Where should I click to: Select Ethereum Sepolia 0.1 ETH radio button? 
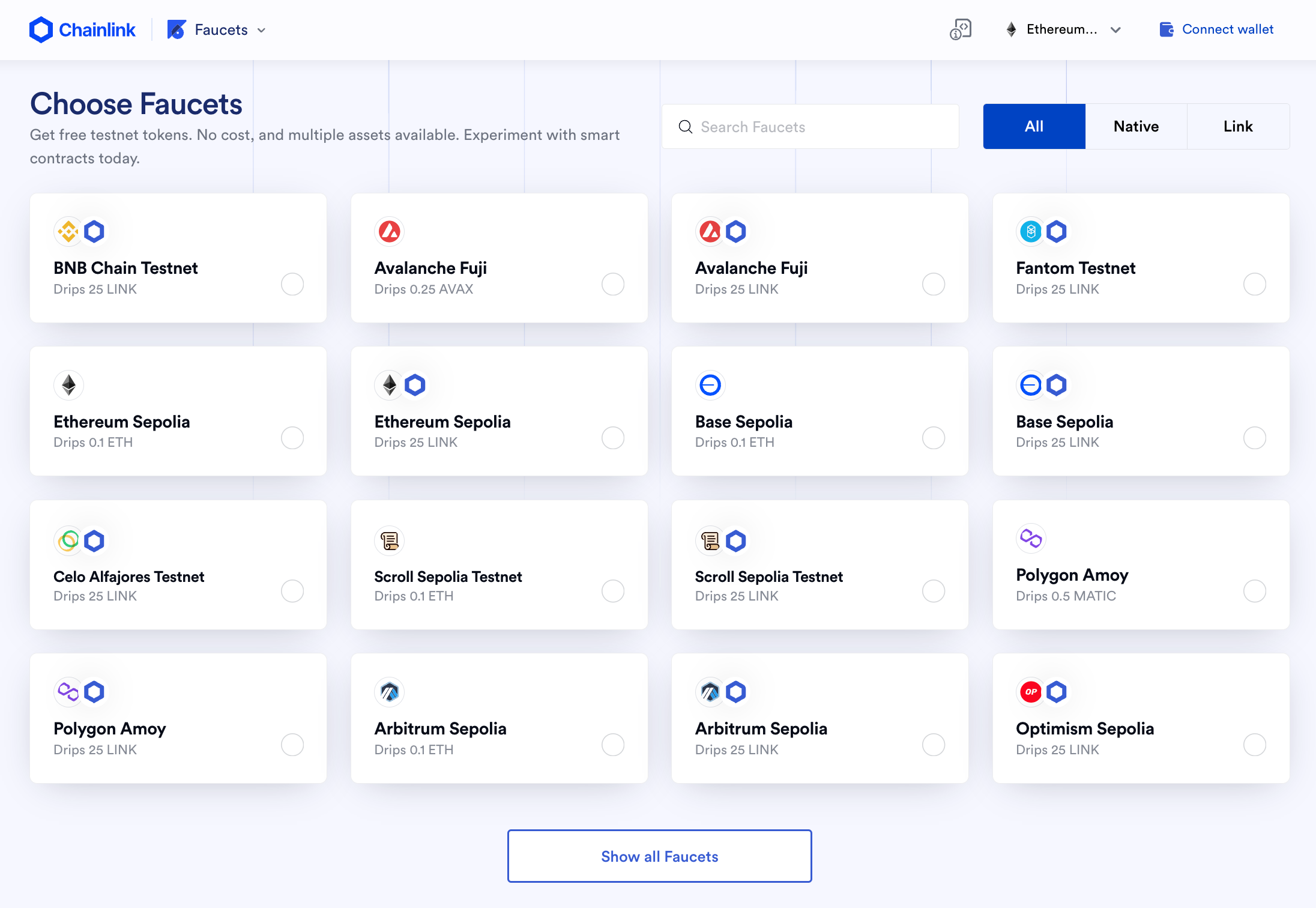point(292,438)
